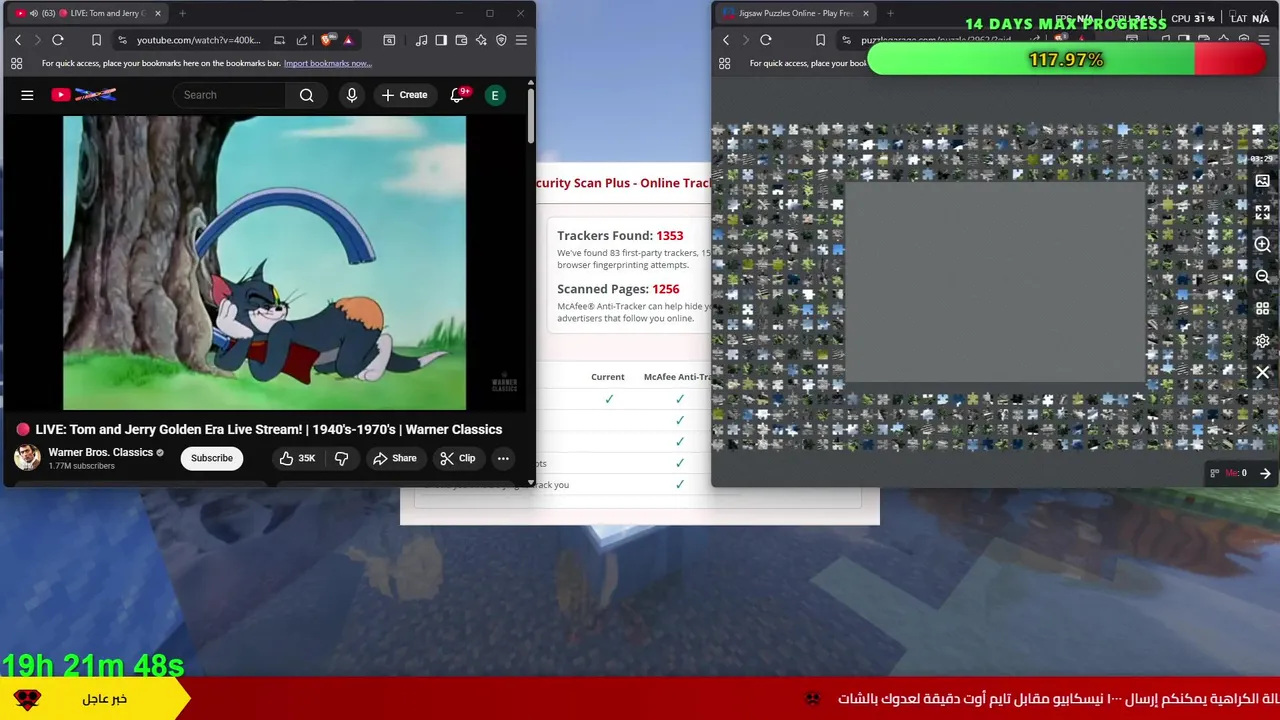The width and height of the screenshot is (1280, 720).
Task: Select the LIVE: Tom and Jerry browser tab
Action: coord(88,13)
